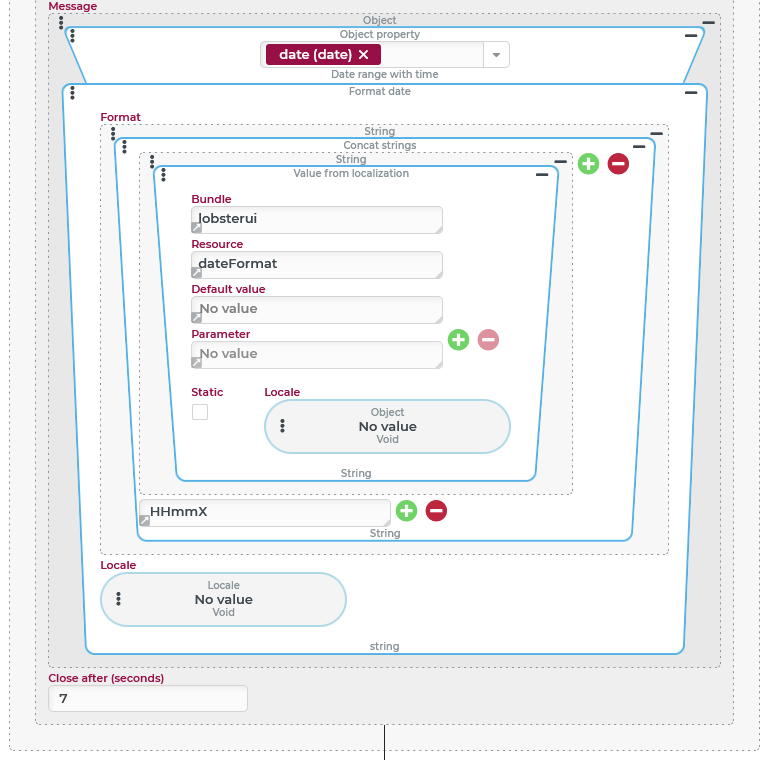
Task: Click the Default value input field
Action: 316,309
